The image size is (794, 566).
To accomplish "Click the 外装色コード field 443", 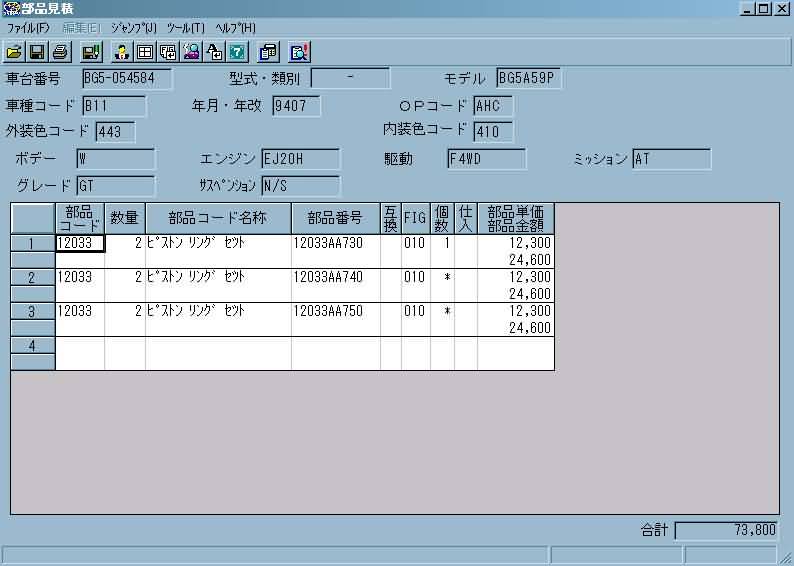I will pos(115,132).
